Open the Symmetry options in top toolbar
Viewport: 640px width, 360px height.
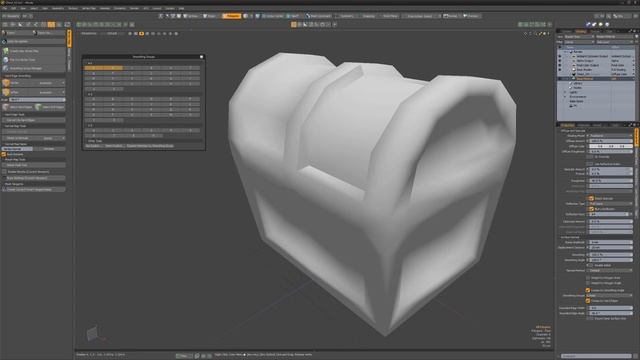(347, 16)
